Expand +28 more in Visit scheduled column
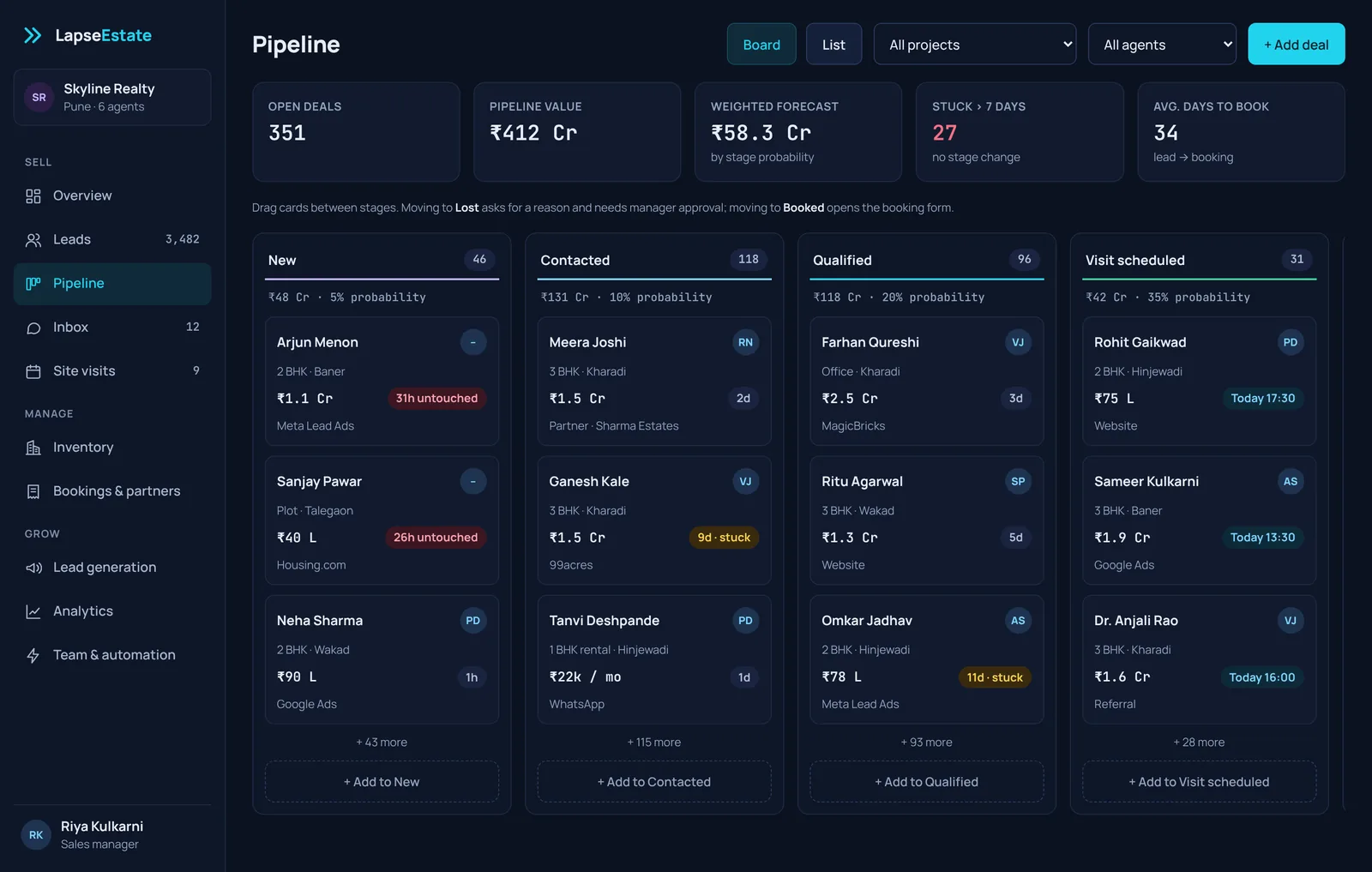Viewport: 1372px width, 872px height. (x=1200, y=743)
